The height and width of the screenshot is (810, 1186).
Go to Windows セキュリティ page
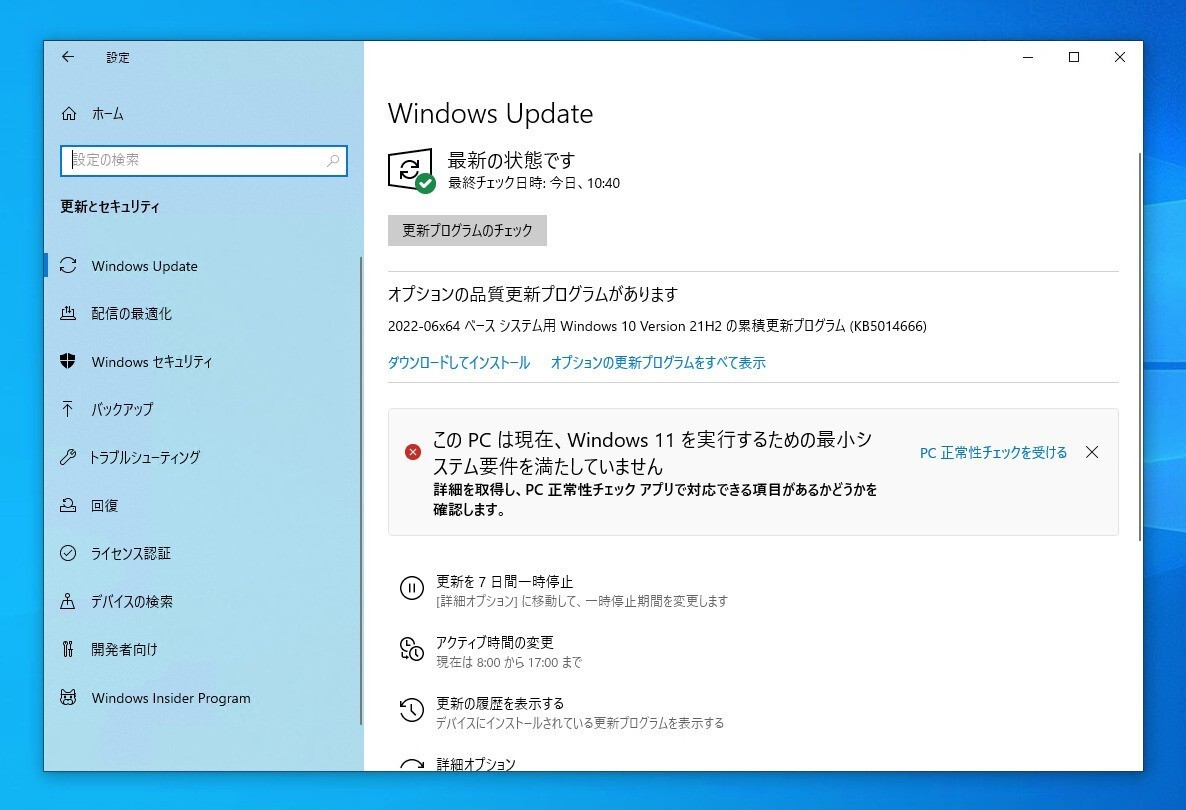point(203,362)
